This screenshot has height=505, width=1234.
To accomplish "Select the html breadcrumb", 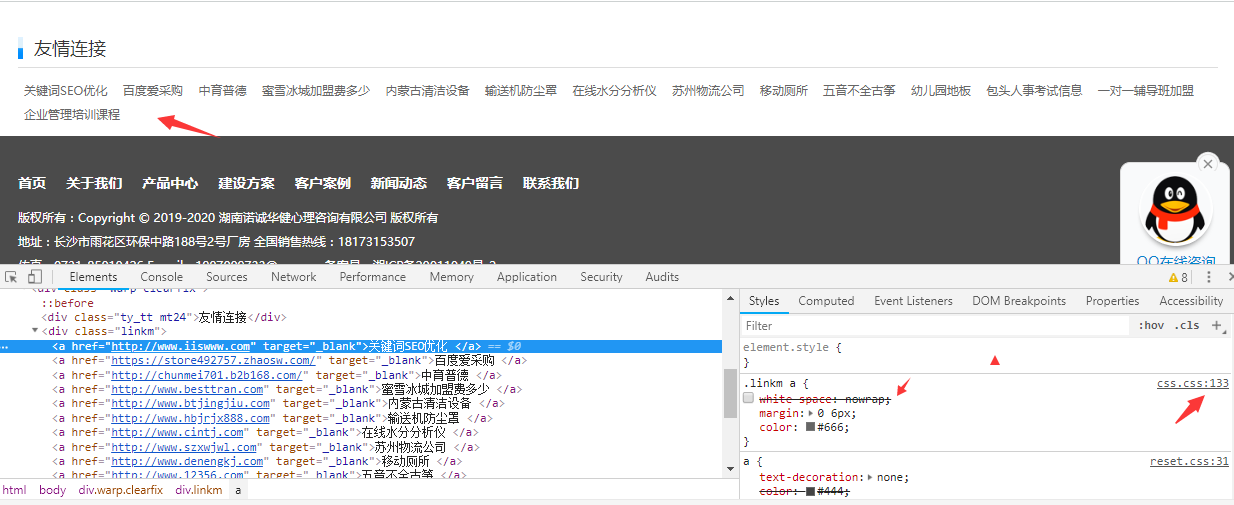I will coord(14,490).
